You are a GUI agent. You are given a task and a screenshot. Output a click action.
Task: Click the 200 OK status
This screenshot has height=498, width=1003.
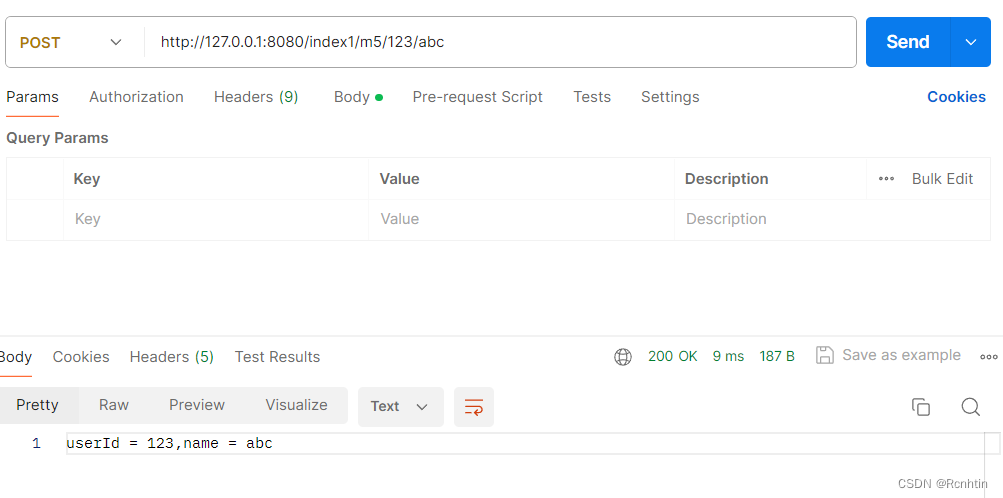tap(672, 356)
